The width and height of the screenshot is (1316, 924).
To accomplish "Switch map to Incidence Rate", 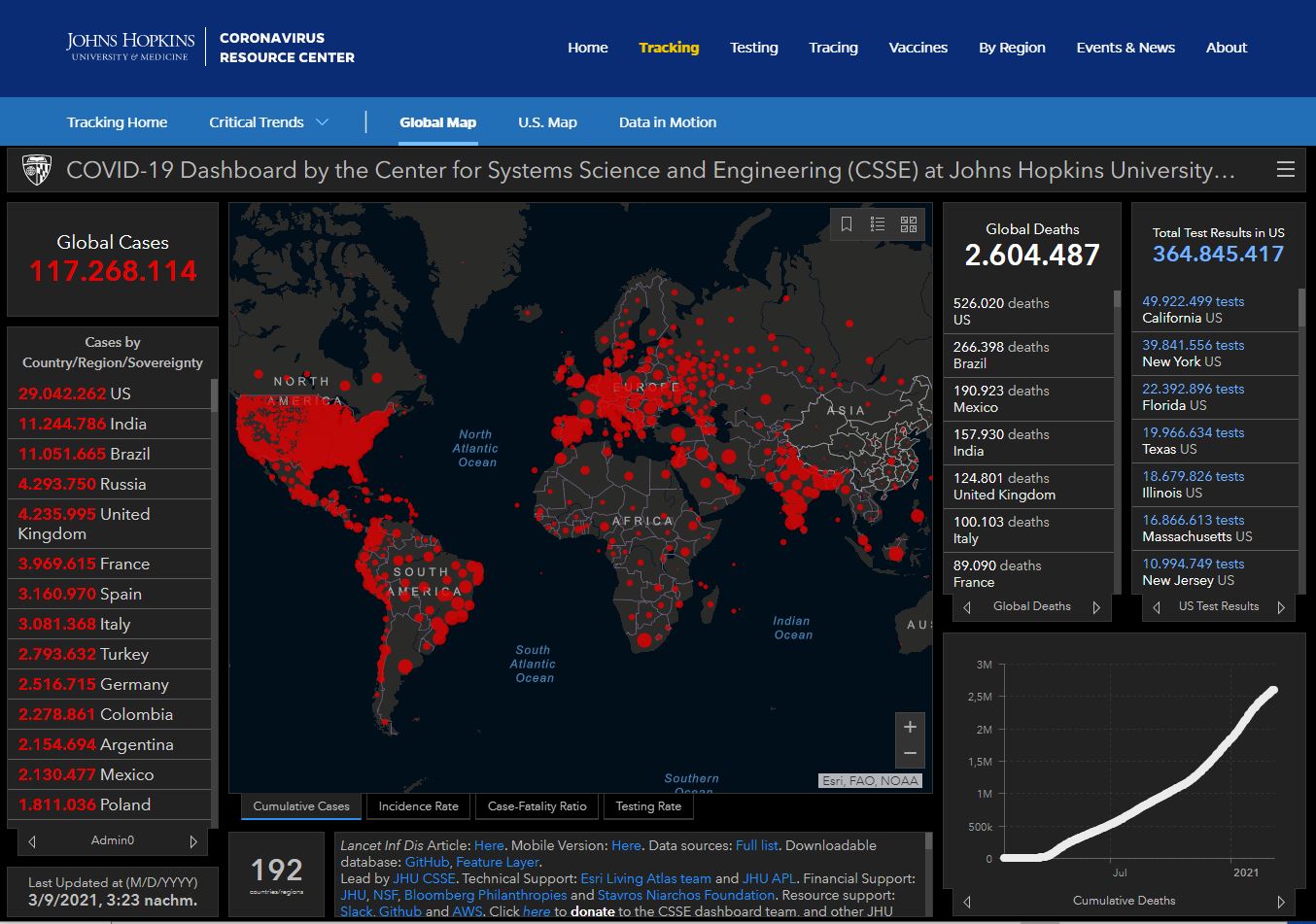I will (x=418, y=806).
